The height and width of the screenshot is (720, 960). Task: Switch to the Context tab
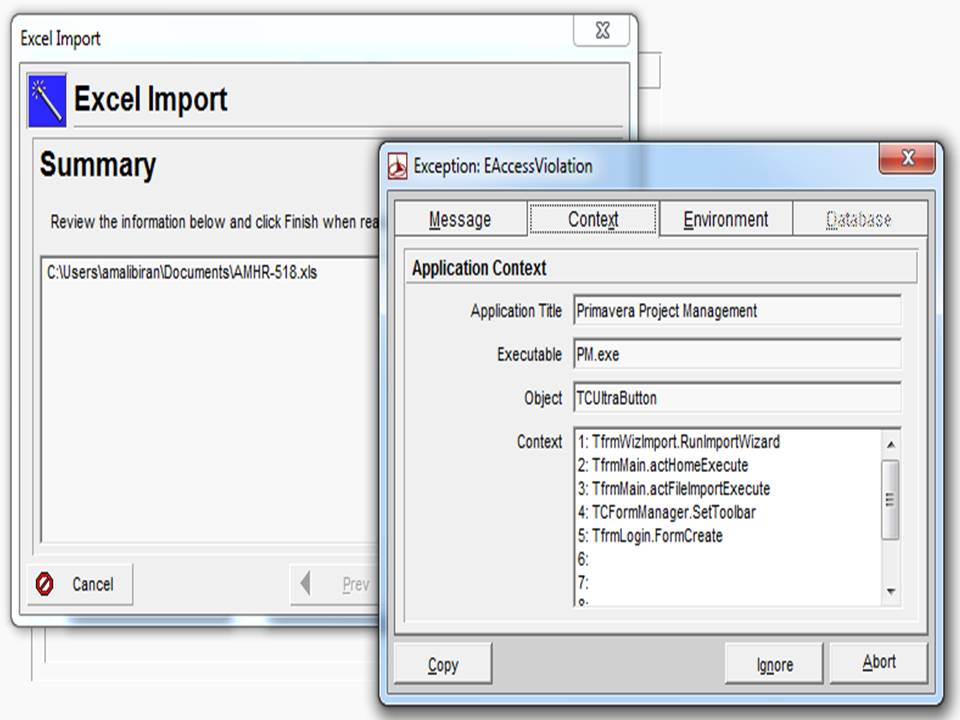click(593, 219)
